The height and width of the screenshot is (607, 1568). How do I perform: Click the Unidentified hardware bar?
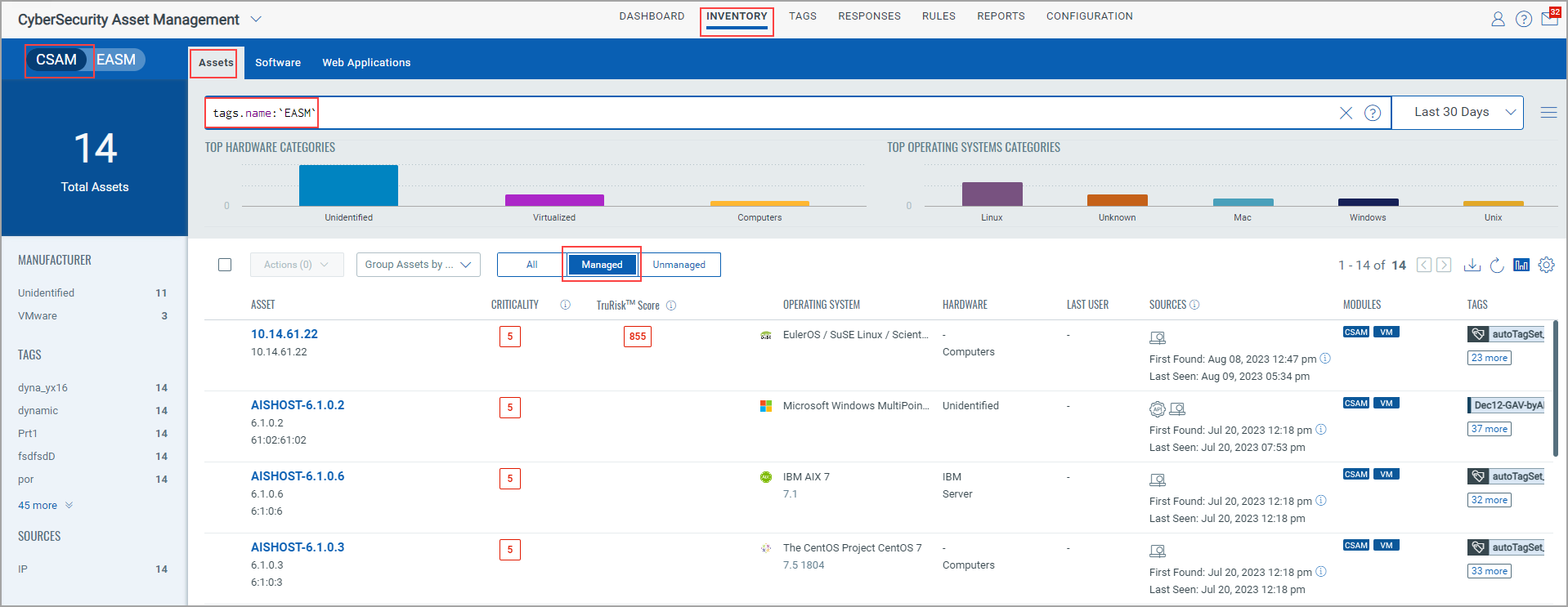click(348, 185)
